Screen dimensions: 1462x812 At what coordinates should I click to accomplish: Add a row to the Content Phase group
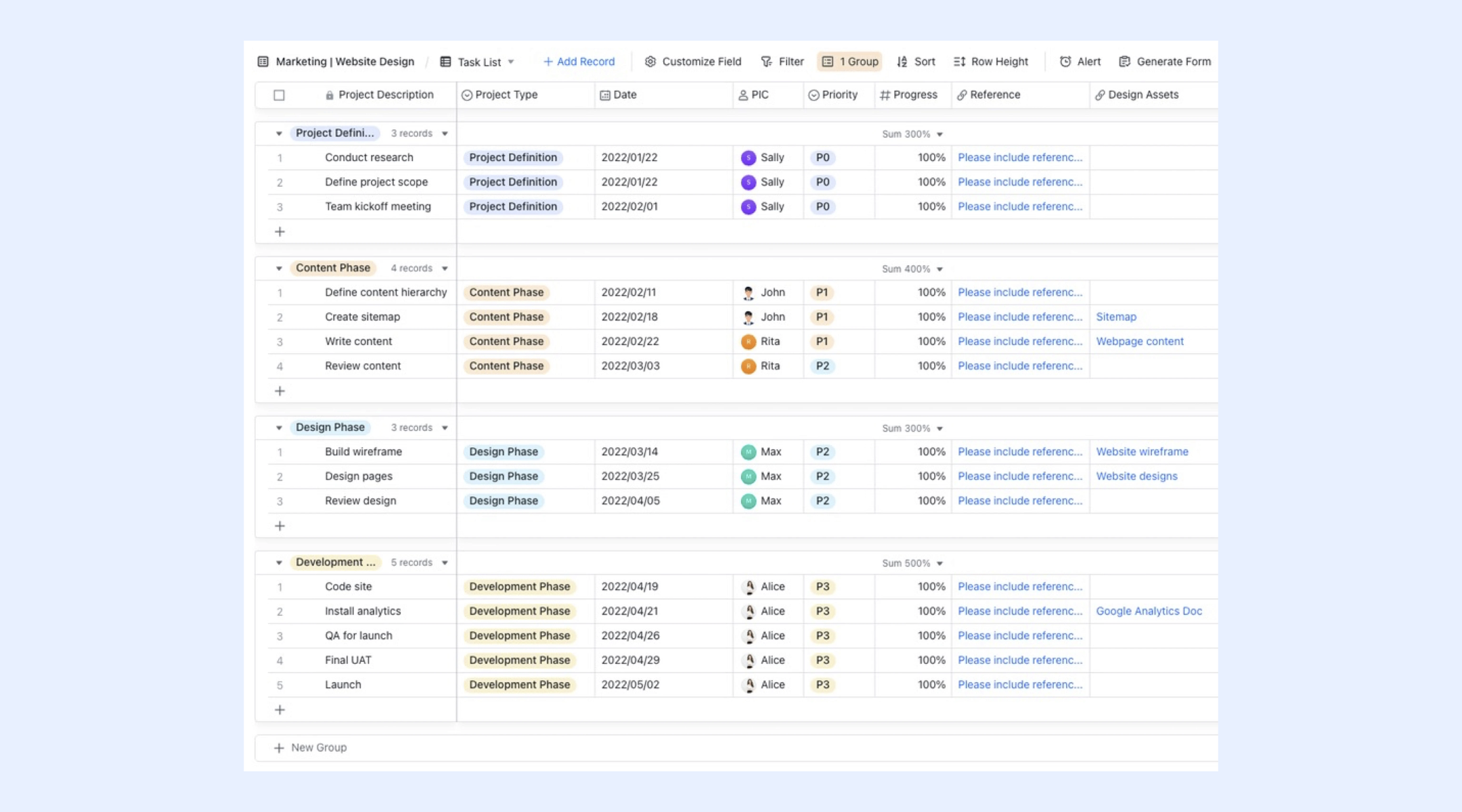(x=280, y=391)
